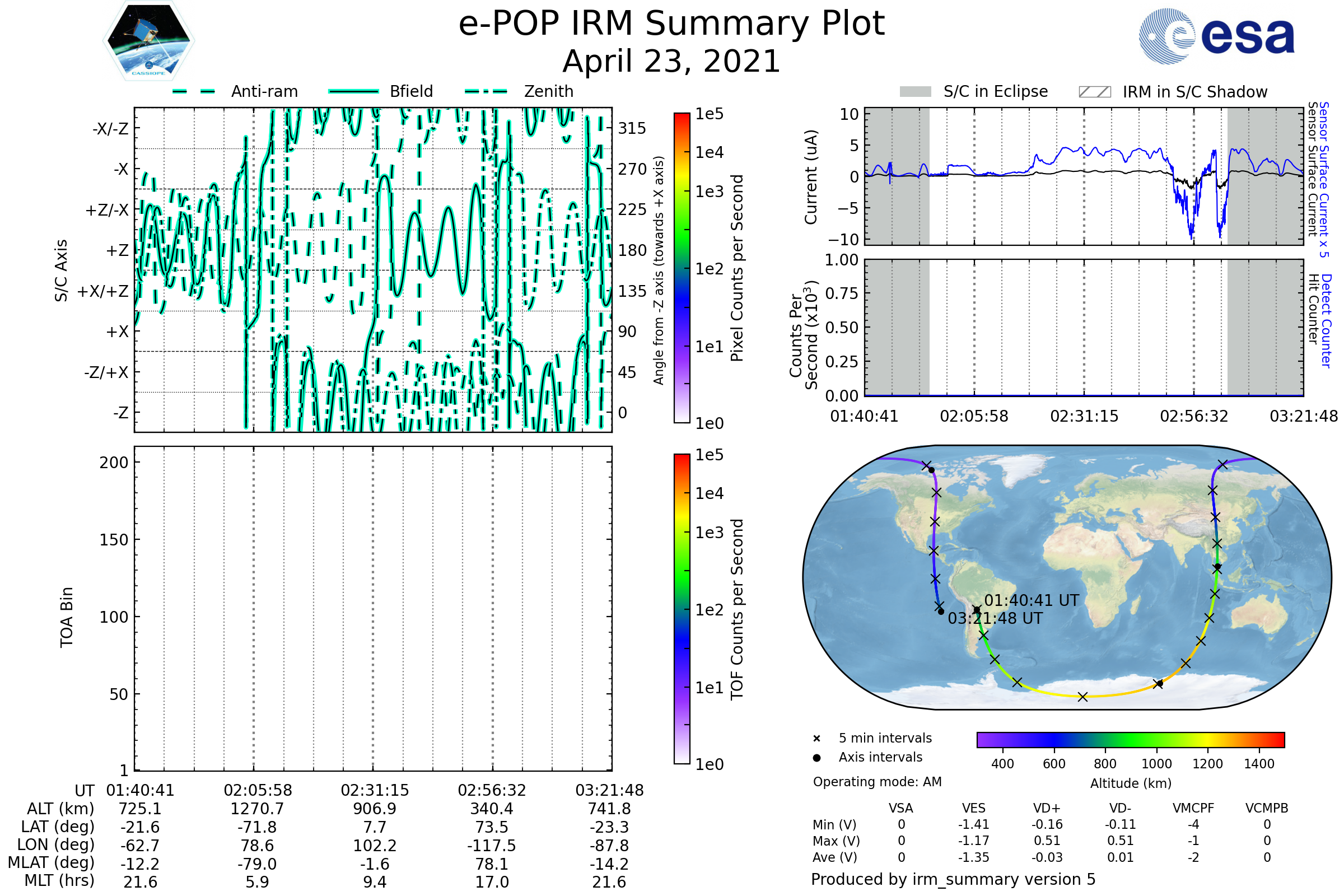Click the 03:21:48 UT map label
This screenshot has height=896, width=1344.
[x=995, y=618]
